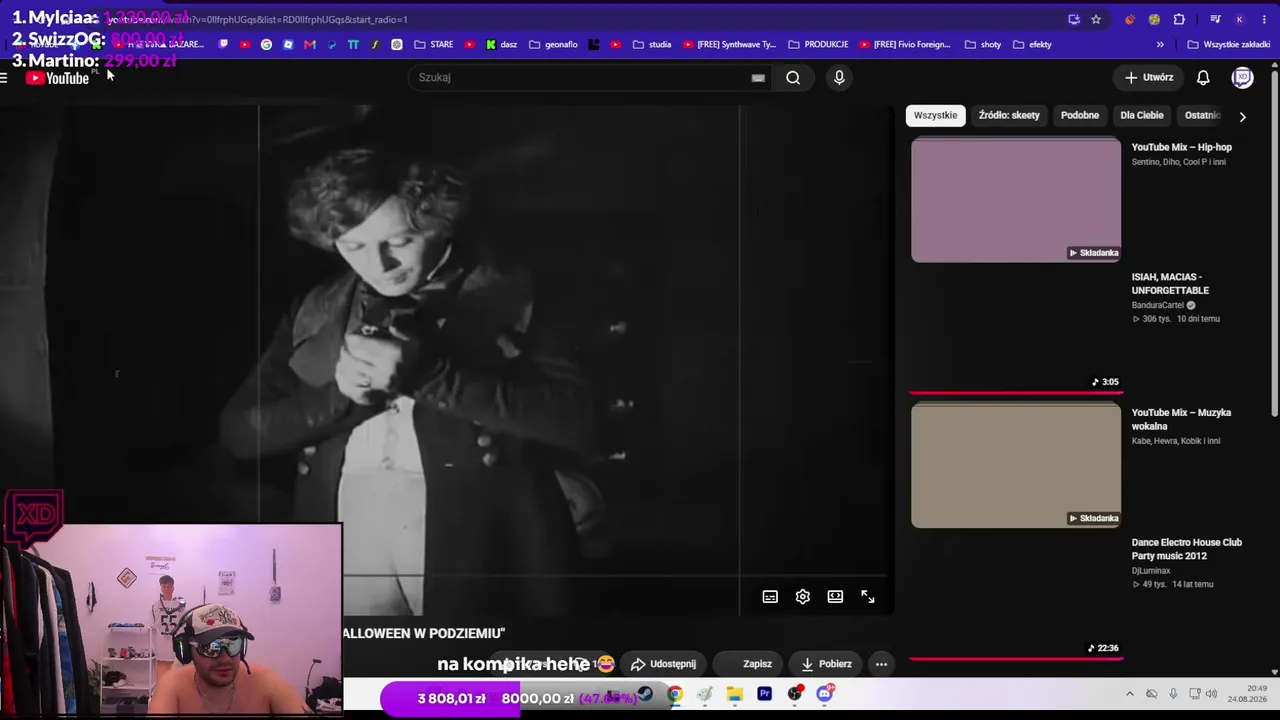Switch the player to theater mode
The width and height of the screenshot is (1280, 720).
(x=835, y=597)
